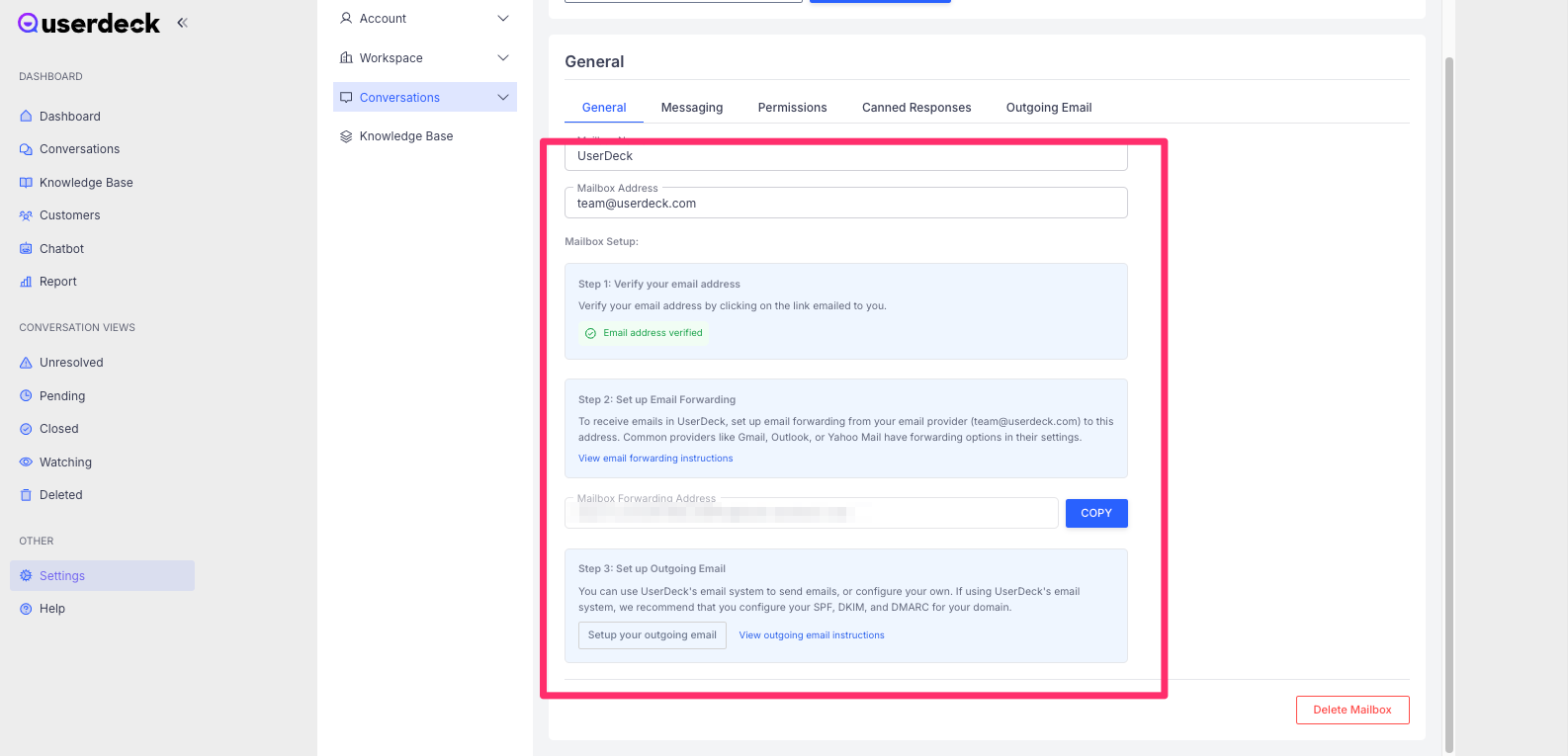Click the page vertical scrollbar

coord(1449,405)
